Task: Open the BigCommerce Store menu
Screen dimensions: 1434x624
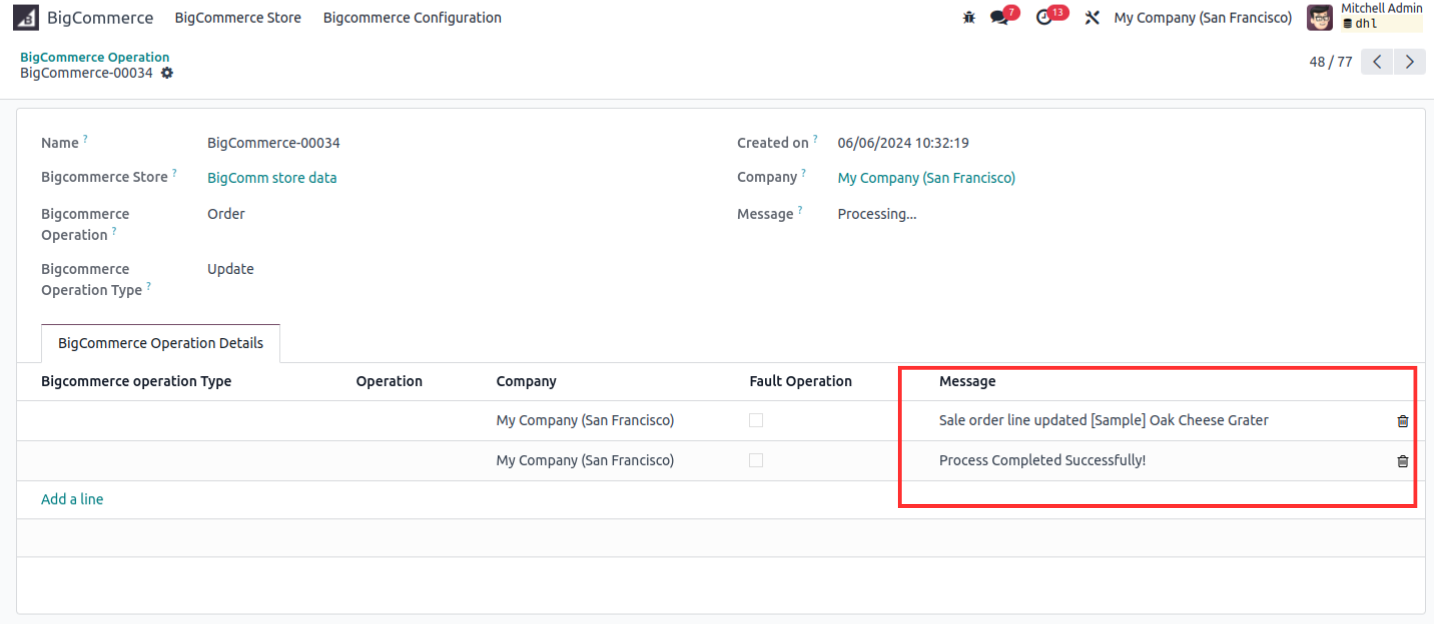Action: coord(238,18)
